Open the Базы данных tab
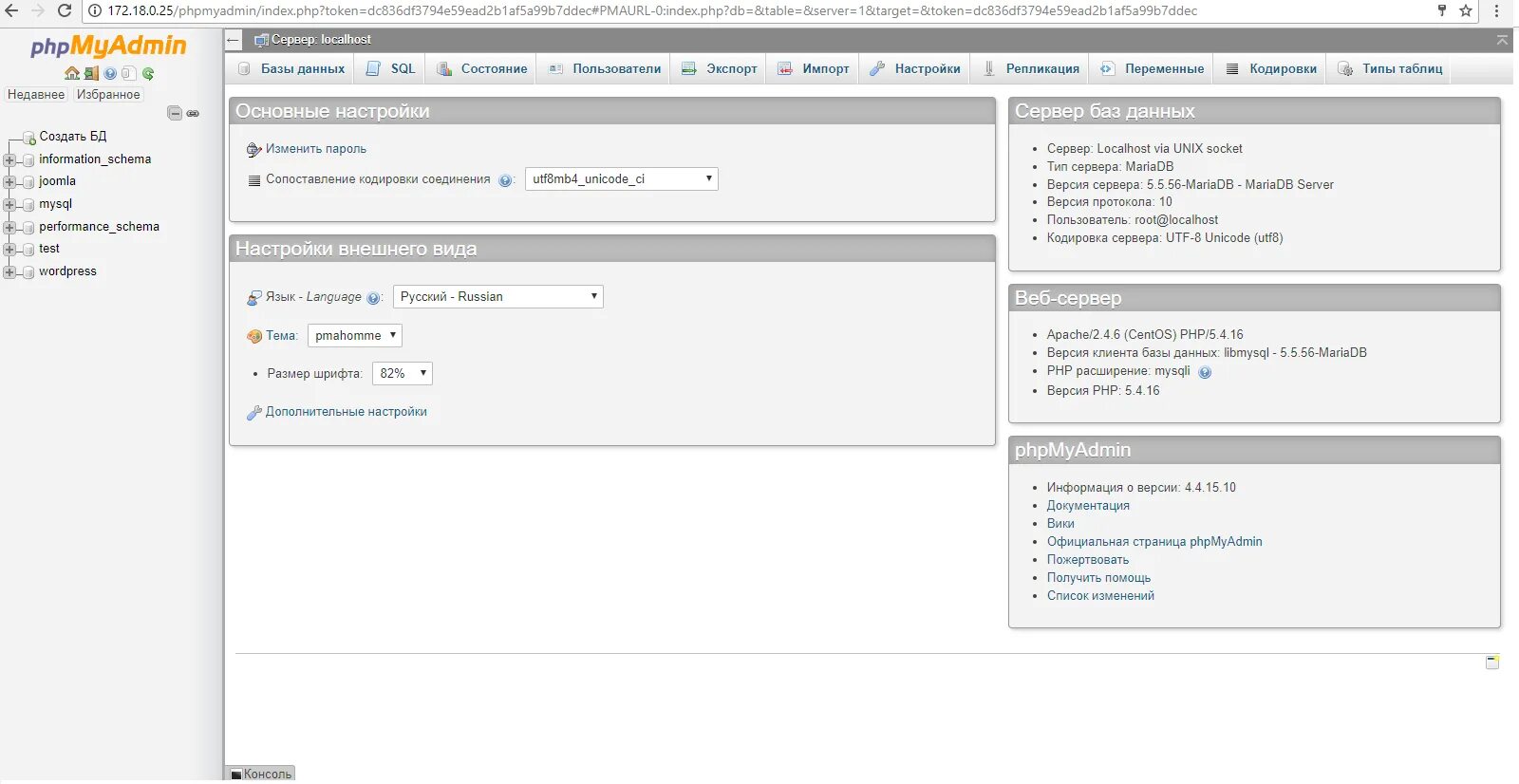 tap(291, 68)
